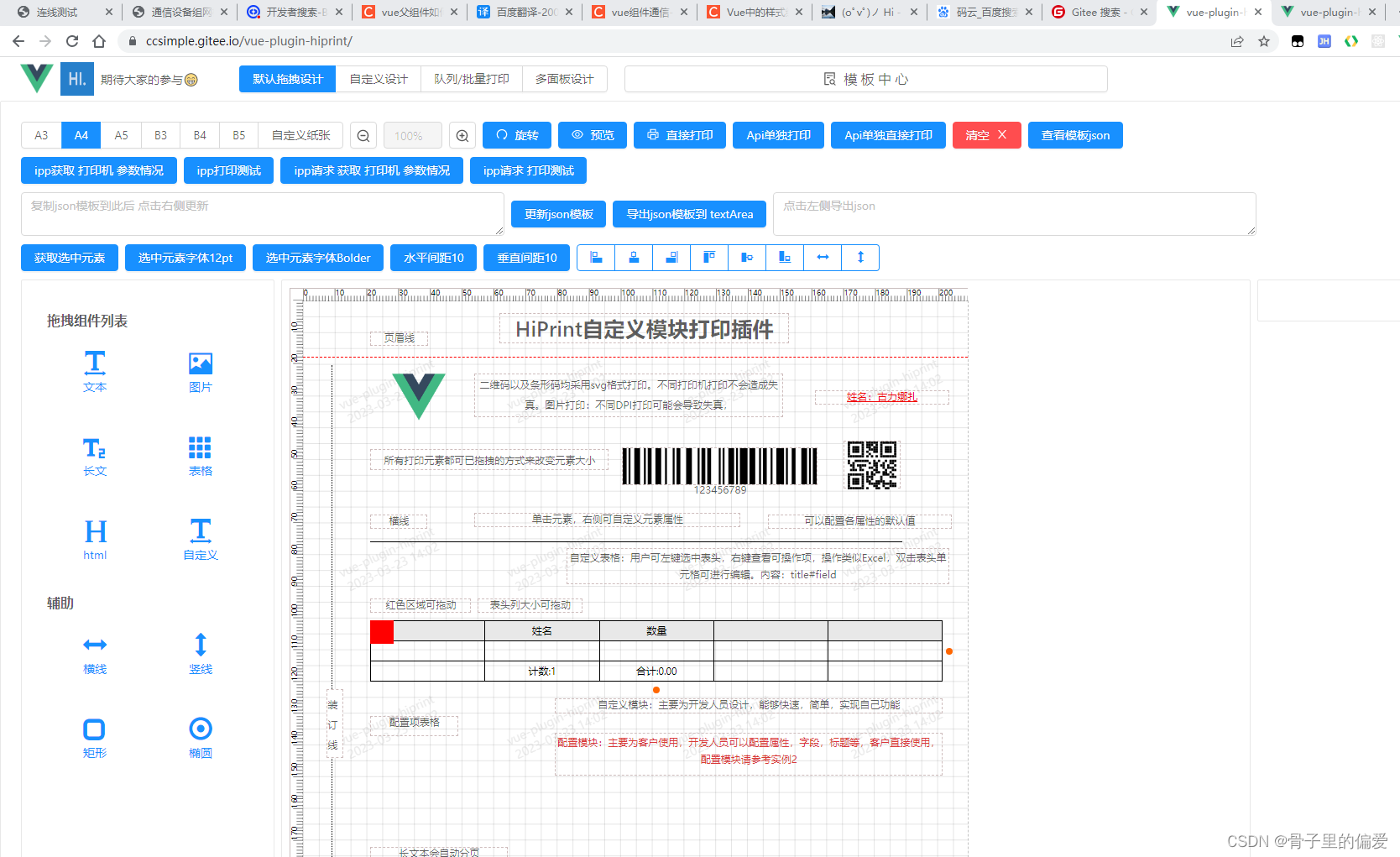1400x857 pixels.
Task: Focus the exported json output textarea
Action: [x=1015, y=214]
